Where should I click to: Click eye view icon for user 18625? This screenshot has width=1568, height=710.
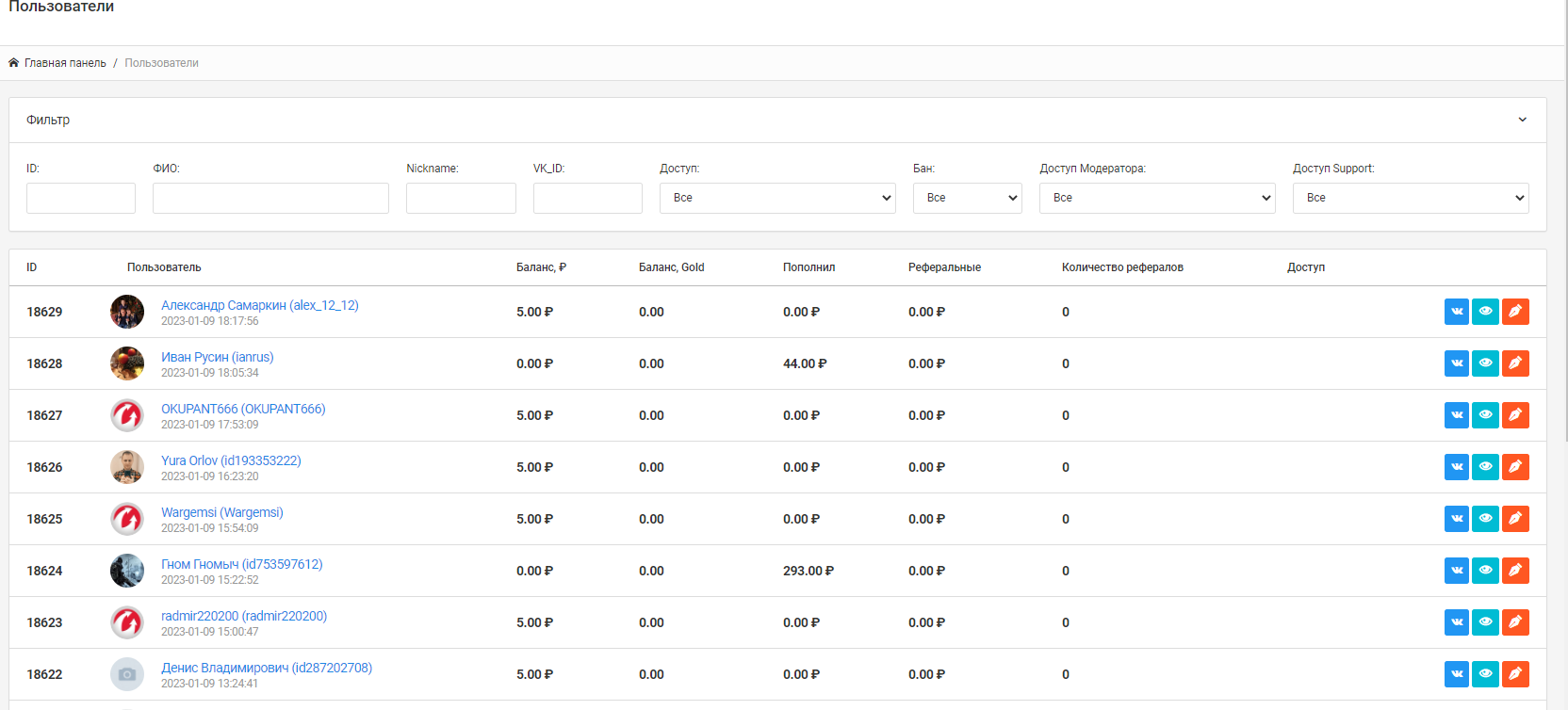[x=1485, y=519]
